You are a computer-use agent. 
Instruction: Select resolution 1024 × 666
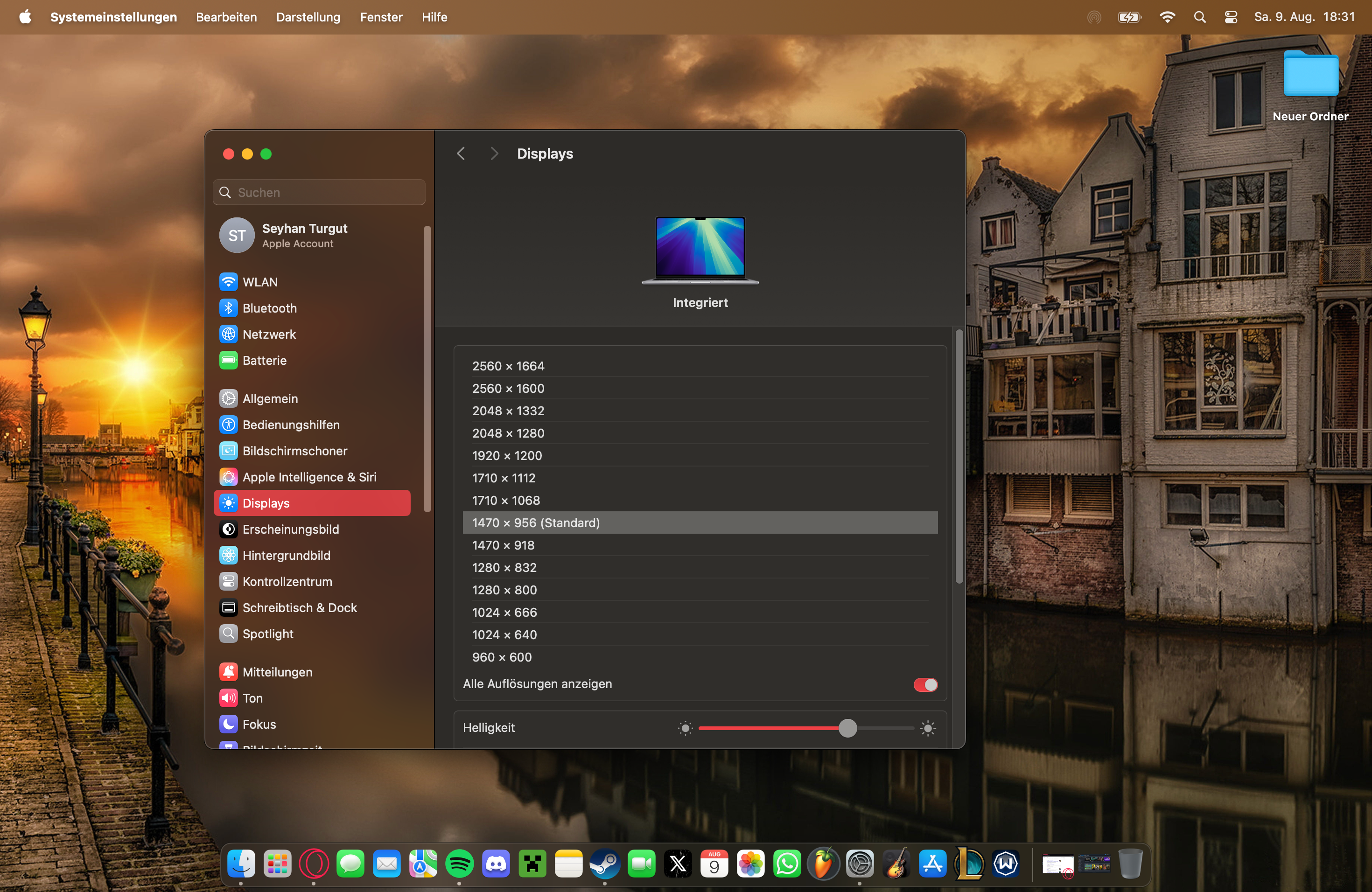pos(700,613)
